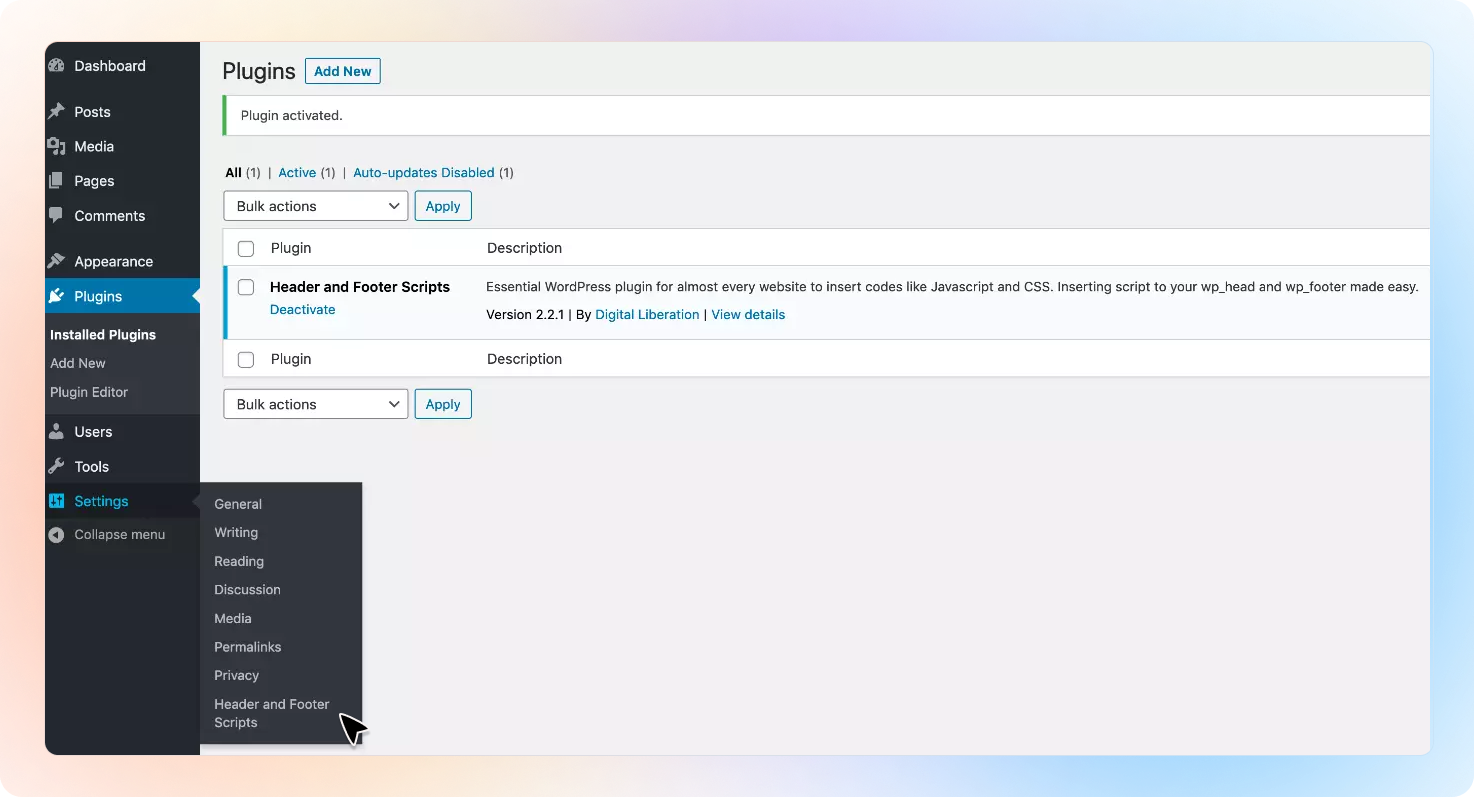Click the Plugins plug icon

pyautogui.click(x=56, y=296)
